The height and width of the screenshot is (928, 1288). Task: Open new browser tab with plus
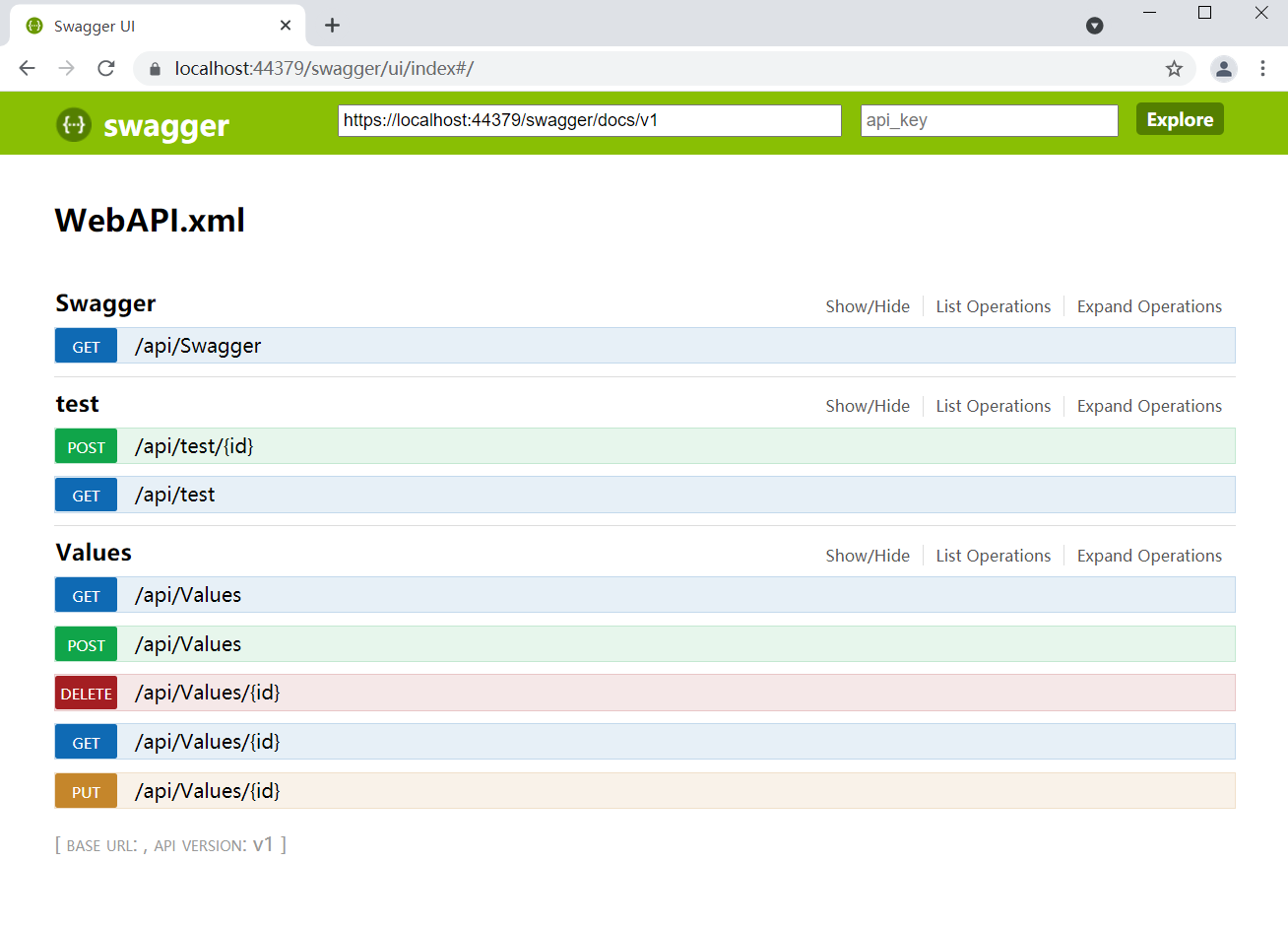(x=332, y=26)
